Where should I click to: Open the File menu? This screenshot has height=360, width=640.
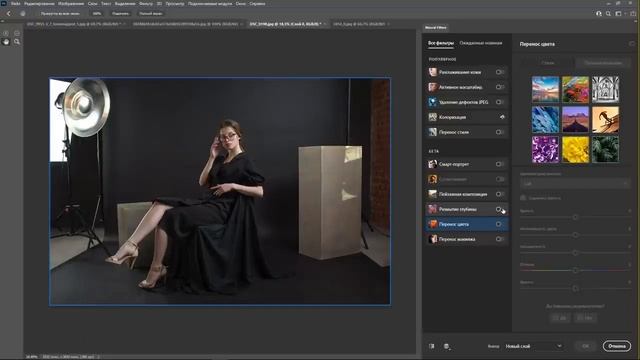[16, 3]
